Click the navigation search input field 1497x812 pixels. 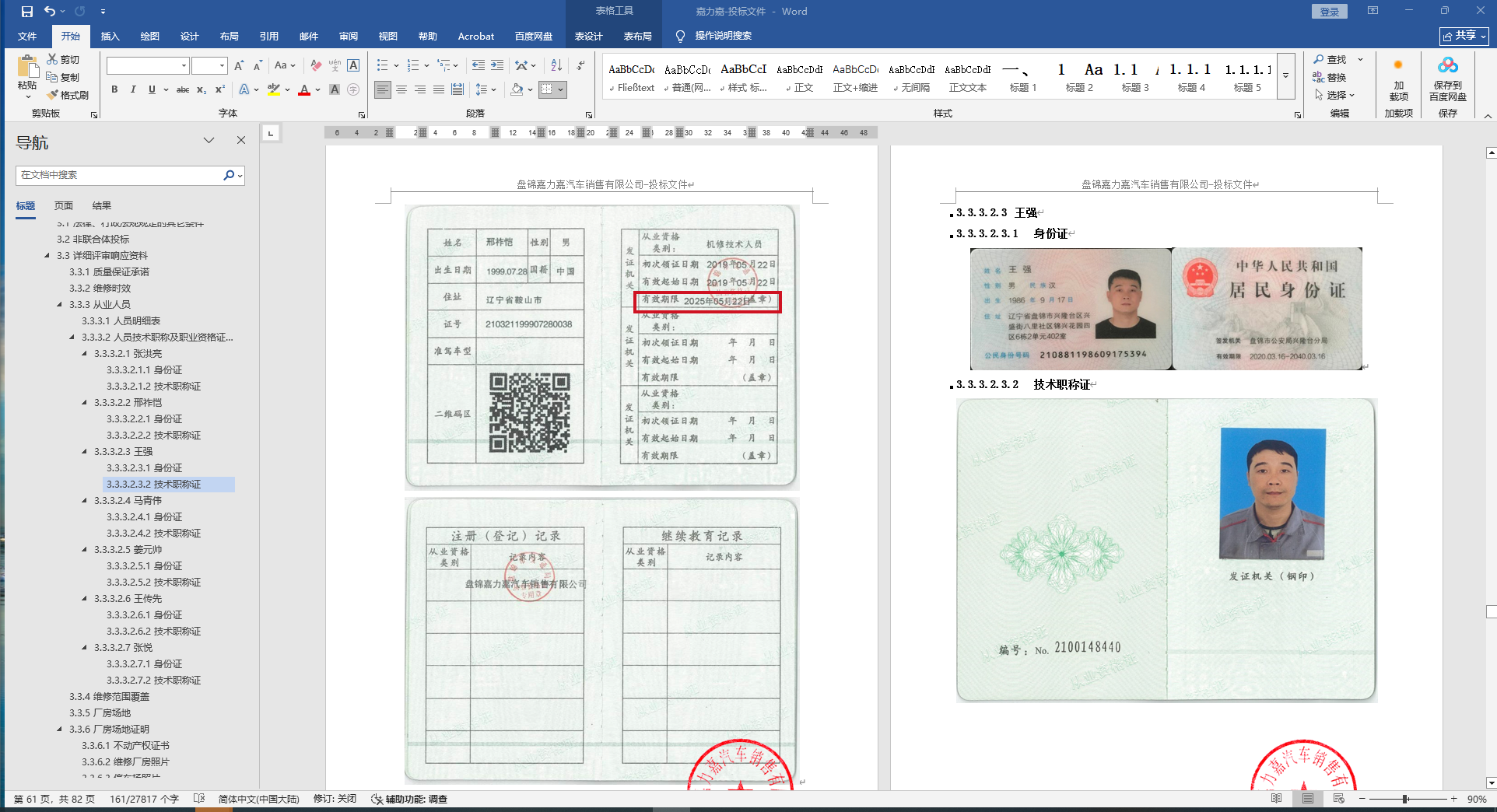(120, 175)
